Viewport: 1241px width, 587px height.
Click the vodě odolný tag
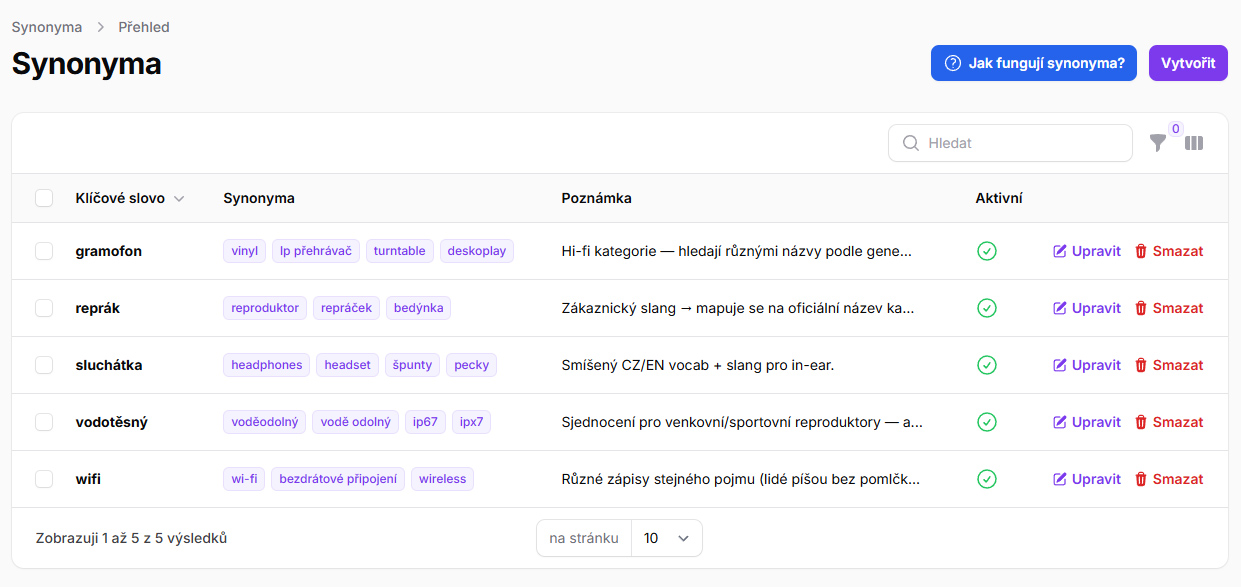[356, 422]
